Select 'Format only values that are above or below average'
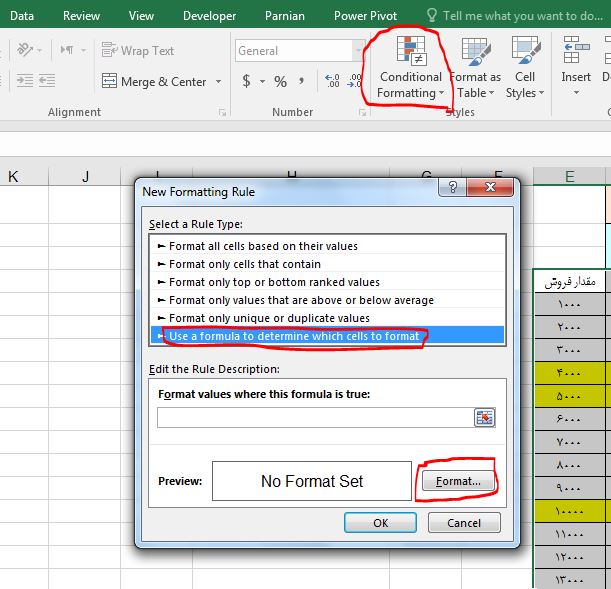The image size is (611, 589). (327, 300)
